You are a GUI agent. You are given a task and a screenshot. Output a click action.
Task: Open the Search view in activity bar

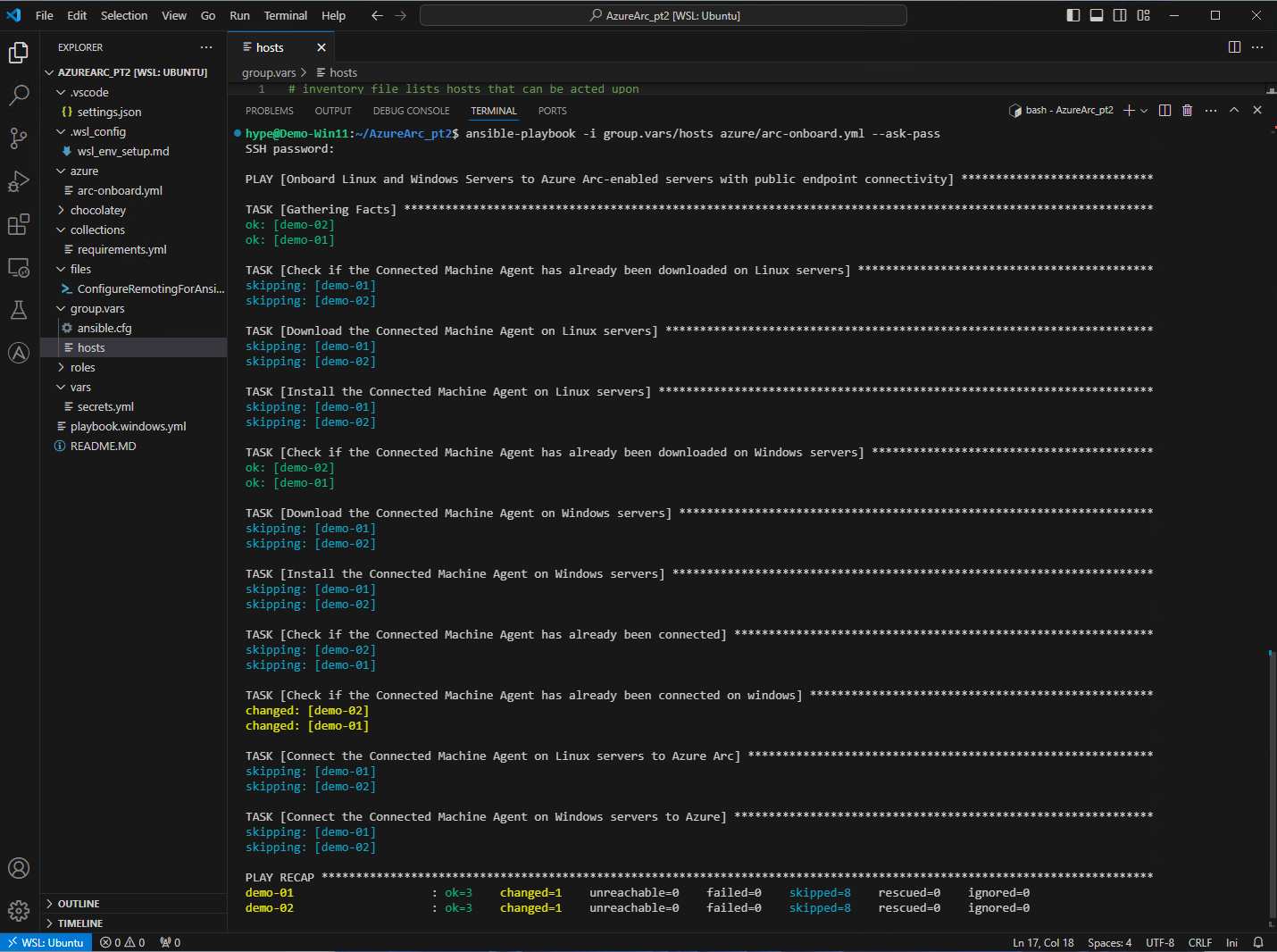pos(19,96)
